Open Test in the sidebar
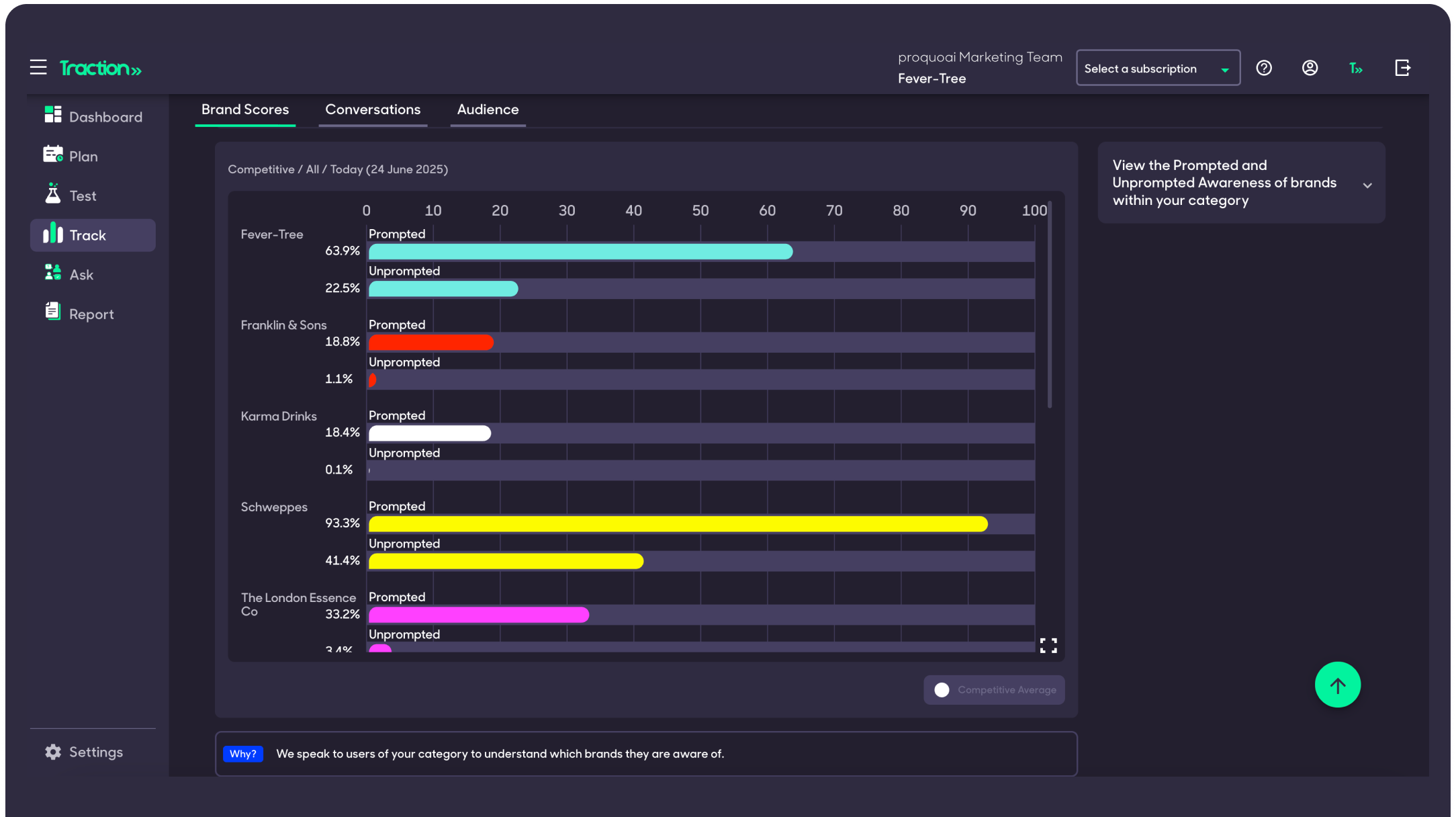The width and height of the screenshot is (1456, 817). point(93,196)
